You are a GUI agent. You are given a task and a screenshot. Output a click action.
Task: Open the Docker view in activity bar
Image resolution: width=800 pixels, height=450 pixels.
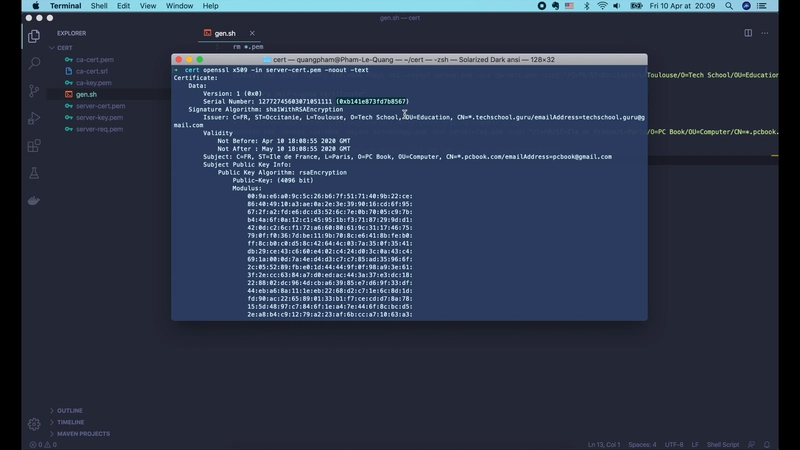tap(34, 200)
